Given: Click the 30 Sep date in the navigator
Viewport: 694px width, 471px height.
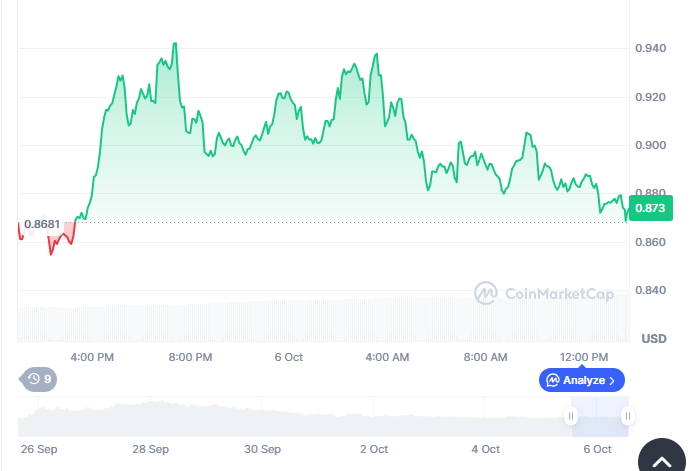Looking at the screenshot, I should coord(265,450).
